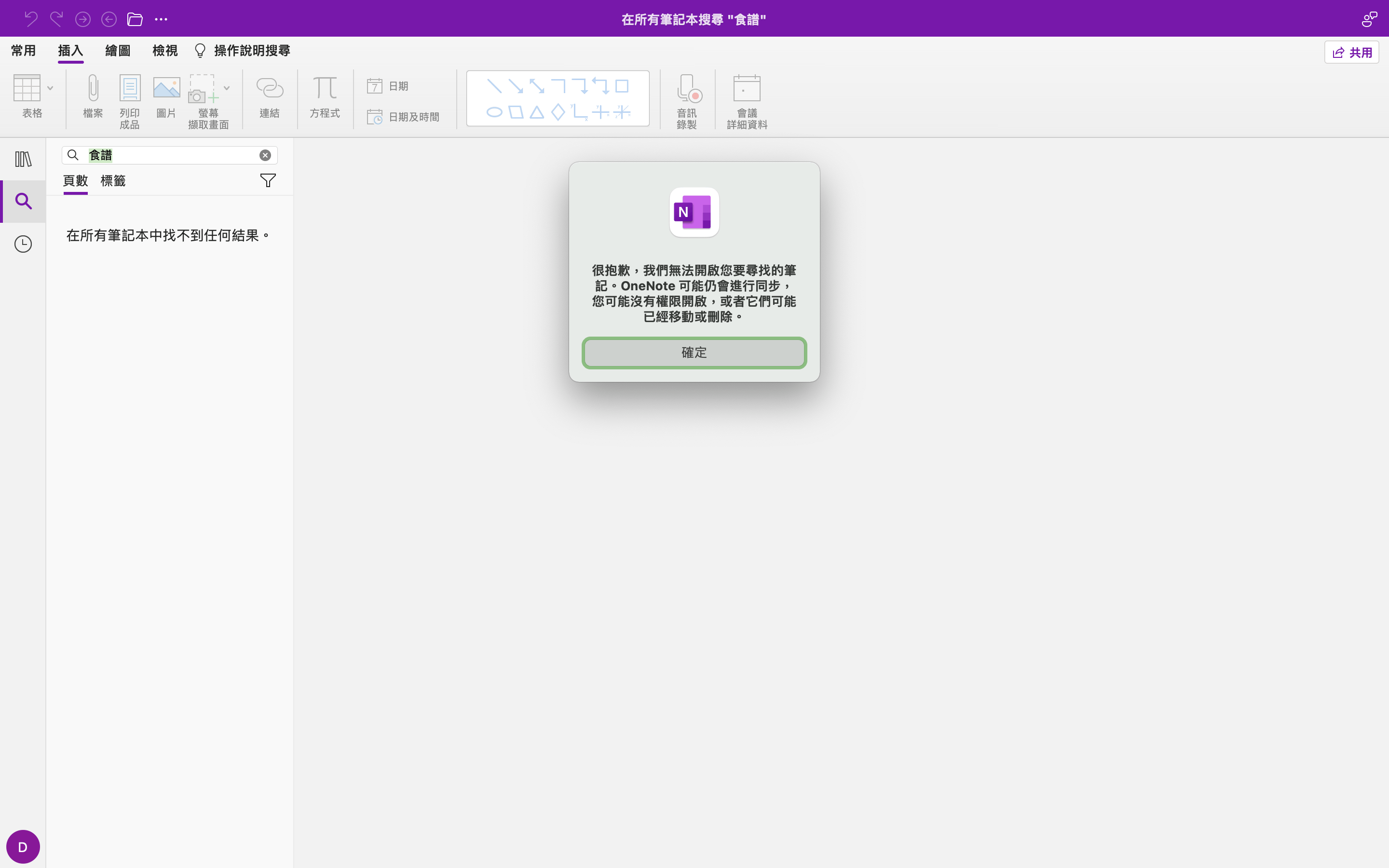Image resolution: width=1389 pixels, height=868 pixels.
Task: Expand the 表格 dropdown arrow
Action: pyautogui.click(x=51, y=88)
